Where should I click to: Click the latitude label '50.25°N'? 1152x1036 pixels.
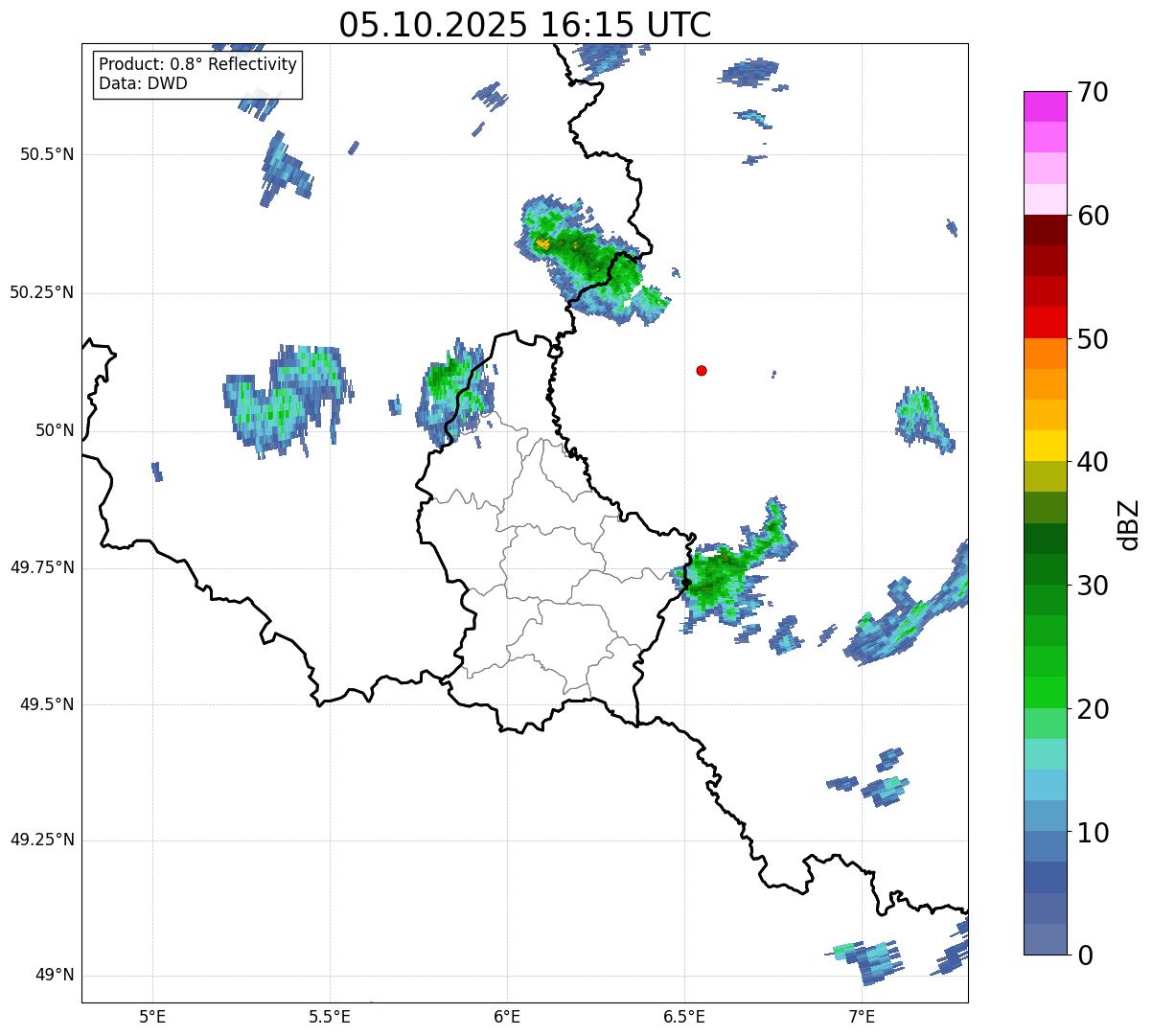point(42,292)
